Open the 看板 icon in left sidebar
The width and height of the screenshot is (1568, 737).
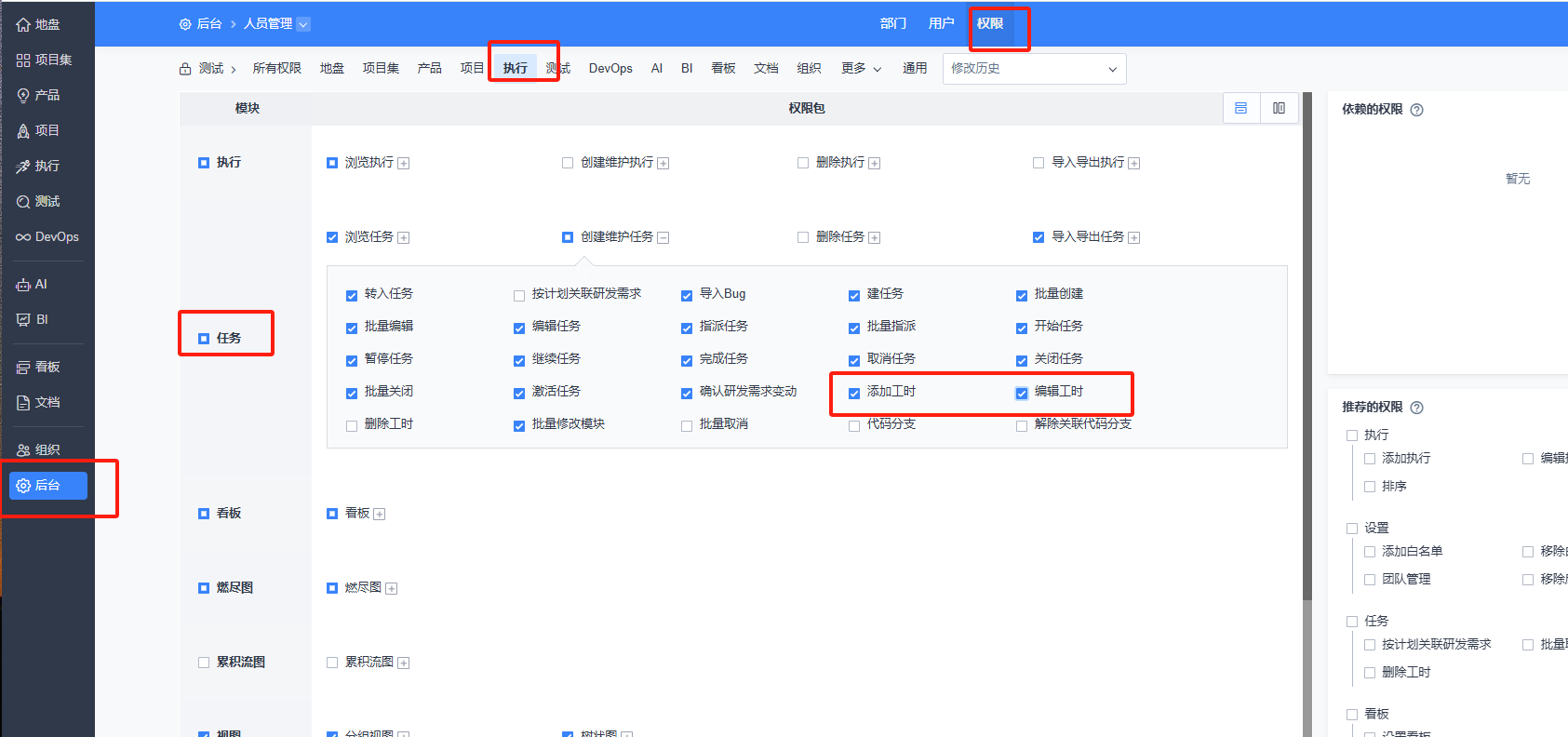point(23,368)
